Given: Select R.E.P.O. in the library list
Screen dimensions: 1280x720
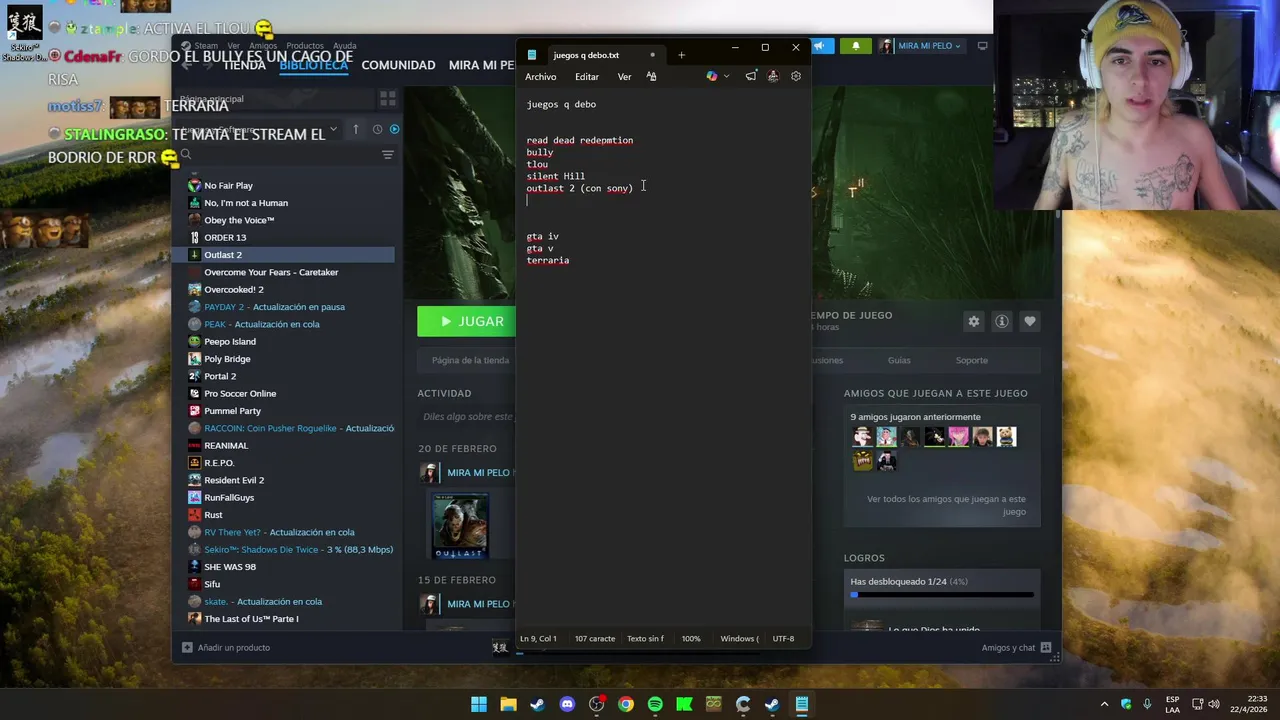Looking at the screenshot, I should tap(219, 463).
